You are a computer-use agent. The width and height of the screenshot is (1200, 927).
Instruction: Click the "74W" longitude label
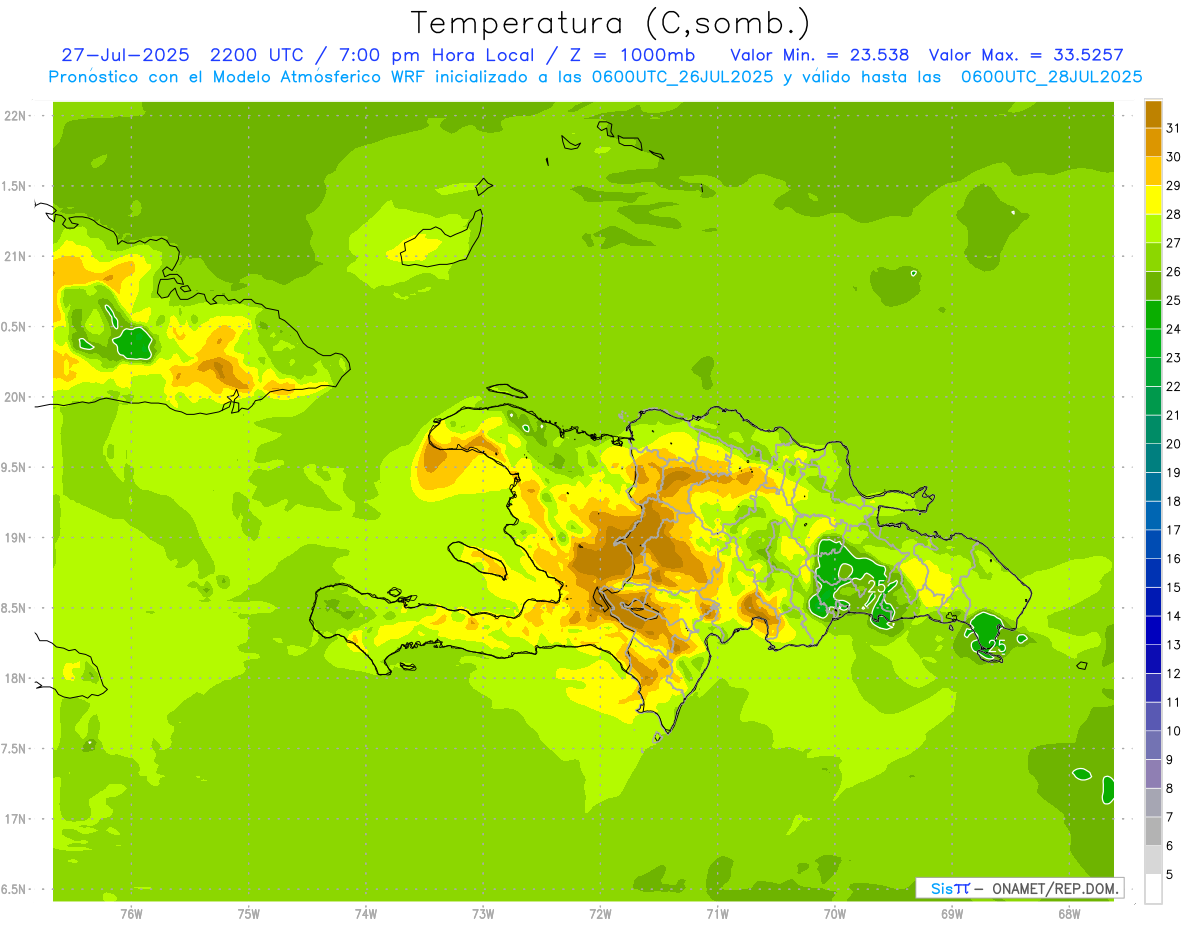[x=366, y=913]
